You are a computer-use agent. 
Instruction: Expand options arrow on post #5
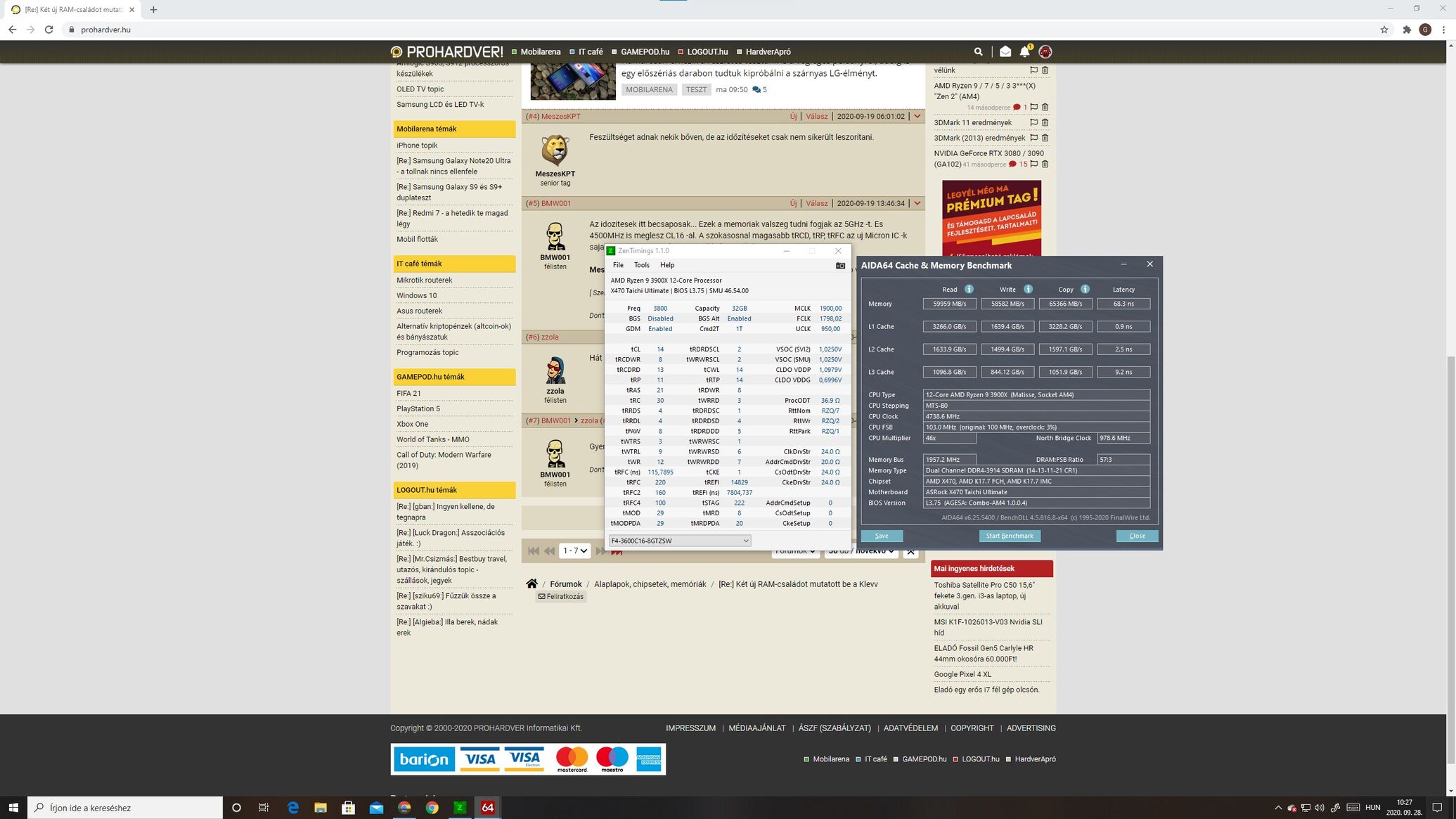point(917,203)
